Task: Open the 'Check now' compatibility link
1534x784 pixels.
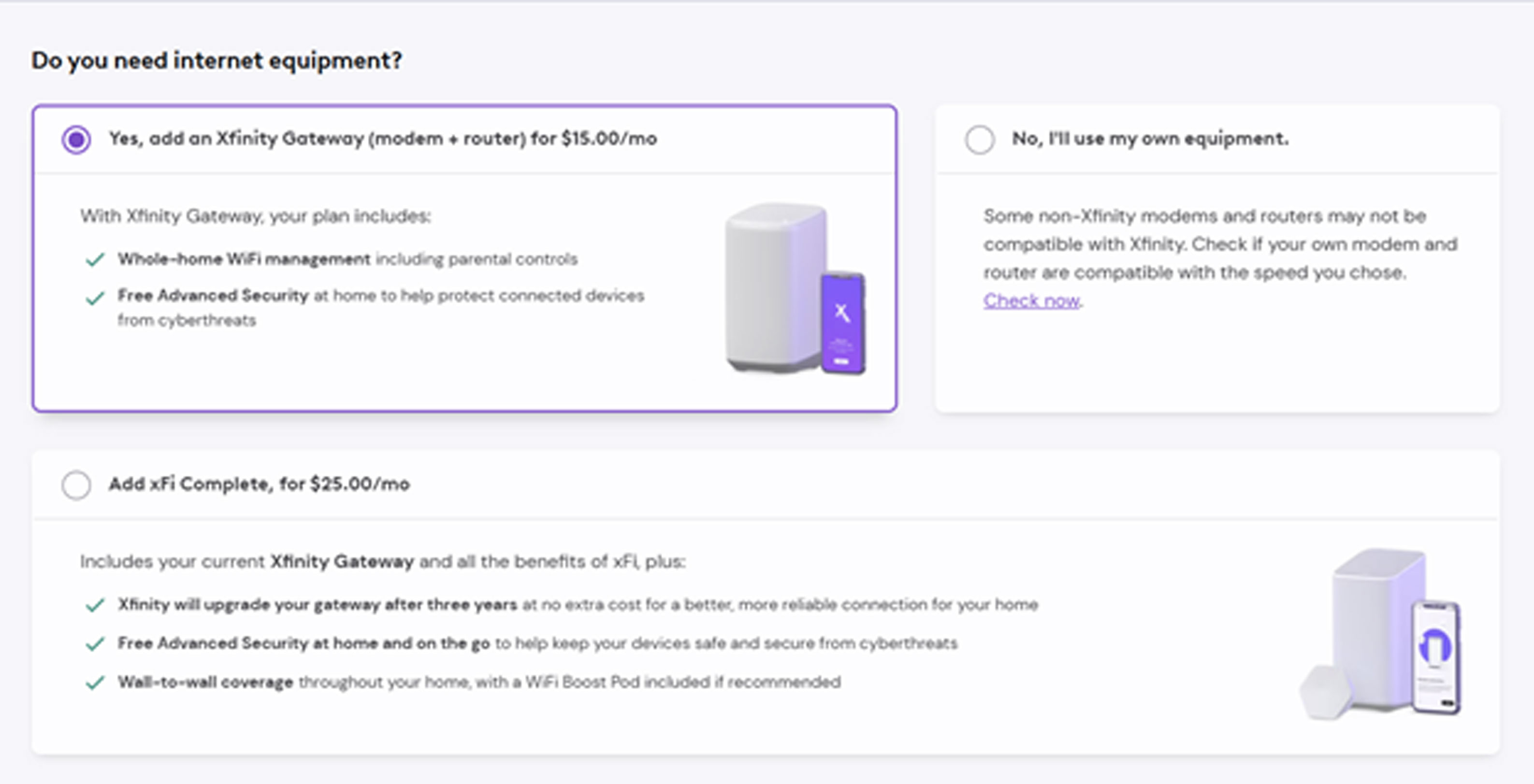Action: [x=1031, y=300]
